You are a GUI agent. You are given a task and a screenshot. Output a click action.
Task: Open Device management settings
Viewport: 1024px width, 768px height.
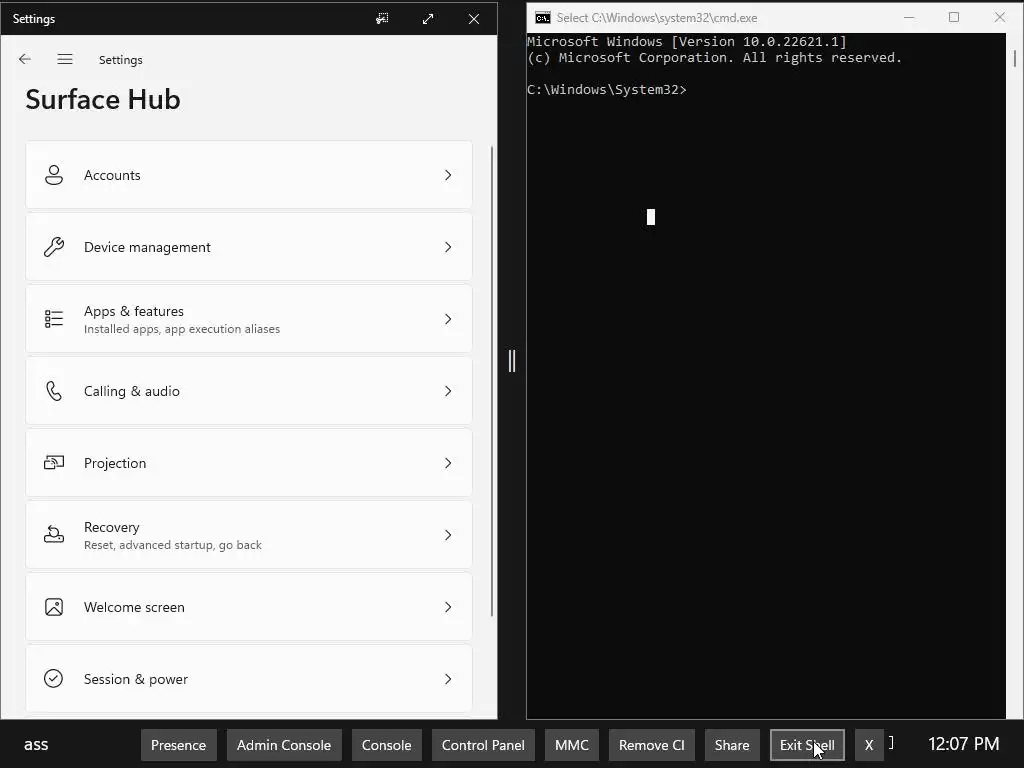(x=249, y=247)
